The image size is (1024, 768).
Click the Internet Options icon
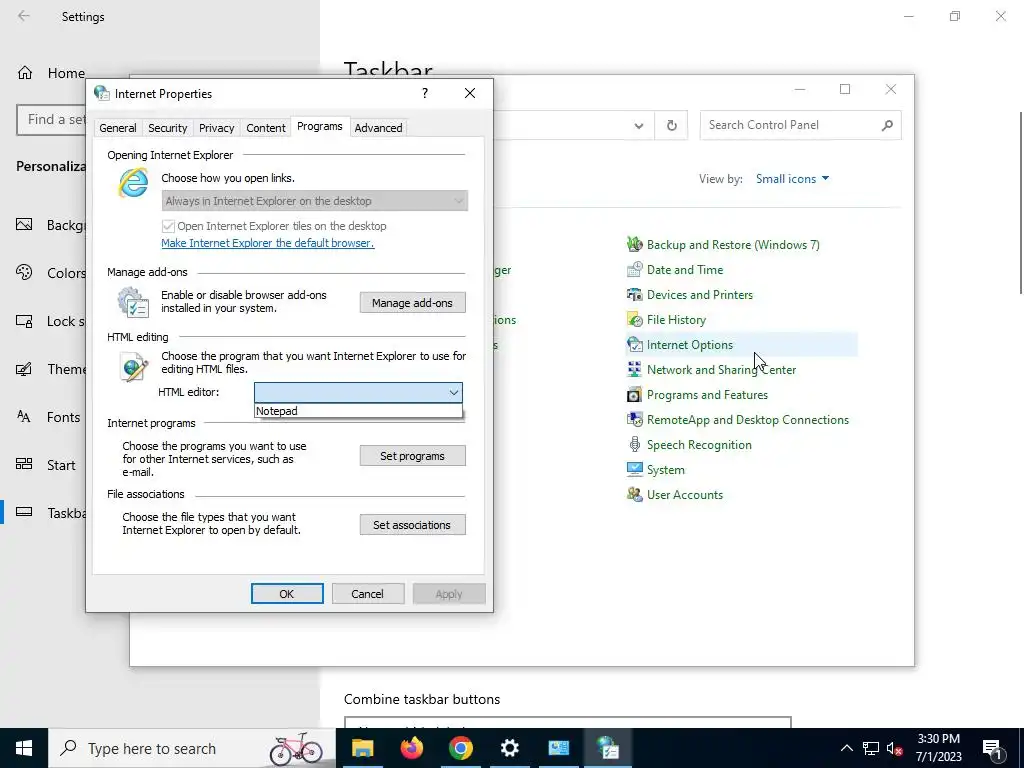click(634, 345)
